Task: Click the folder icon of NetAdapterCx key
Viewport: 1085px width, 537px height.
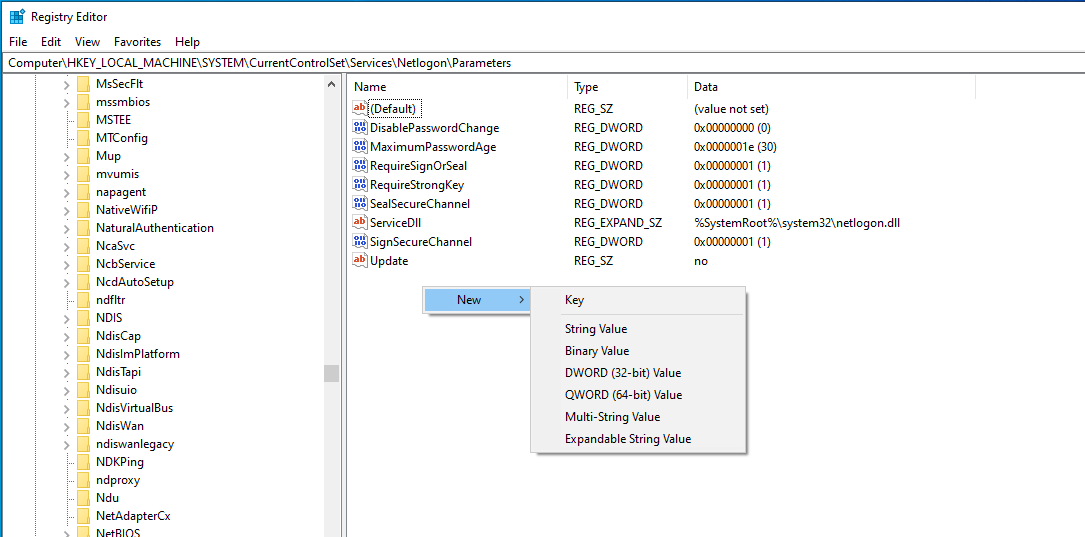Action: 84,516
